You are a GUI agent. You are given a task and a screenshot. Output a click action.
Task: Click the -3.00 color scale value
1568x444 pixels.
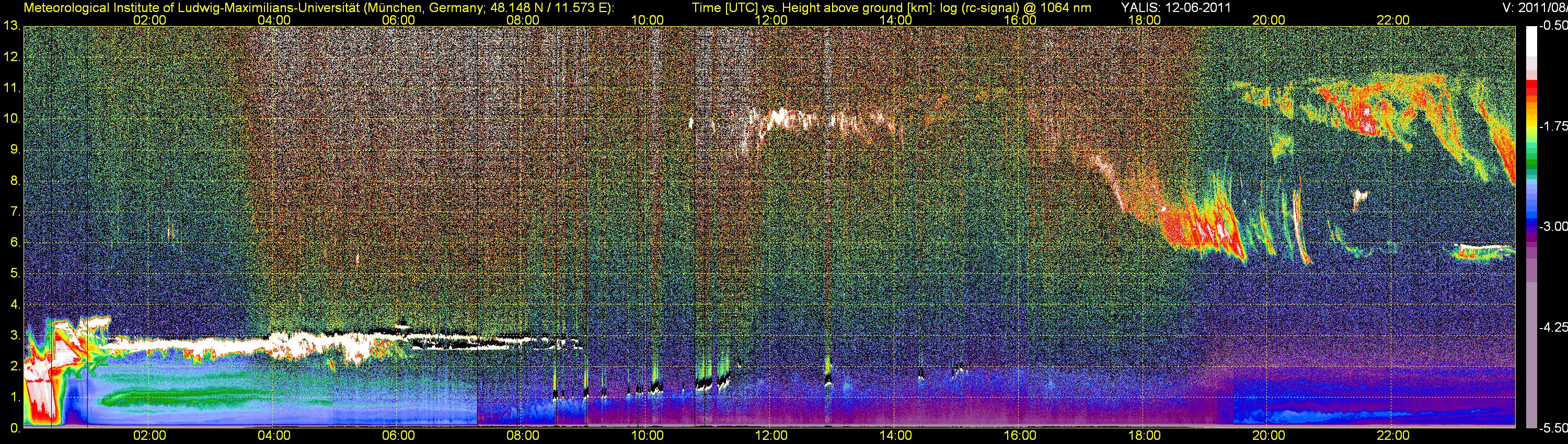(1553, 226)
